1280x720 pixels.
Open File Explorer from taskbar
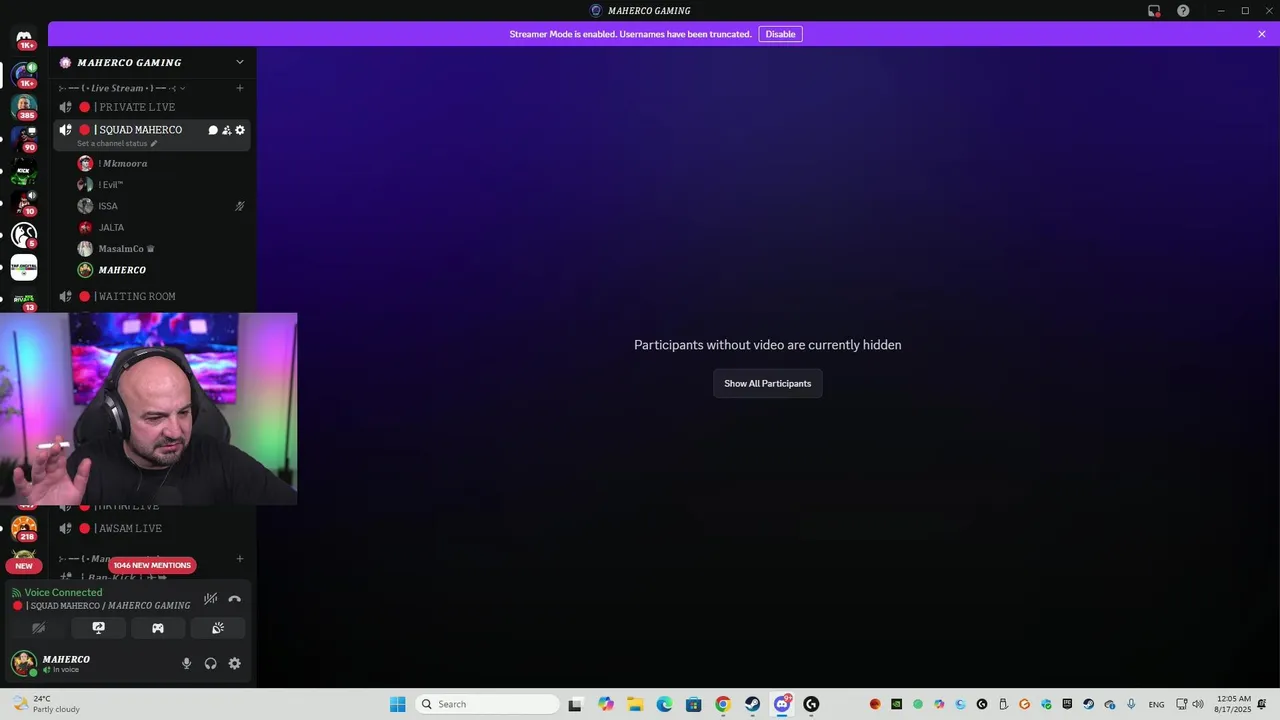(634, 704)
